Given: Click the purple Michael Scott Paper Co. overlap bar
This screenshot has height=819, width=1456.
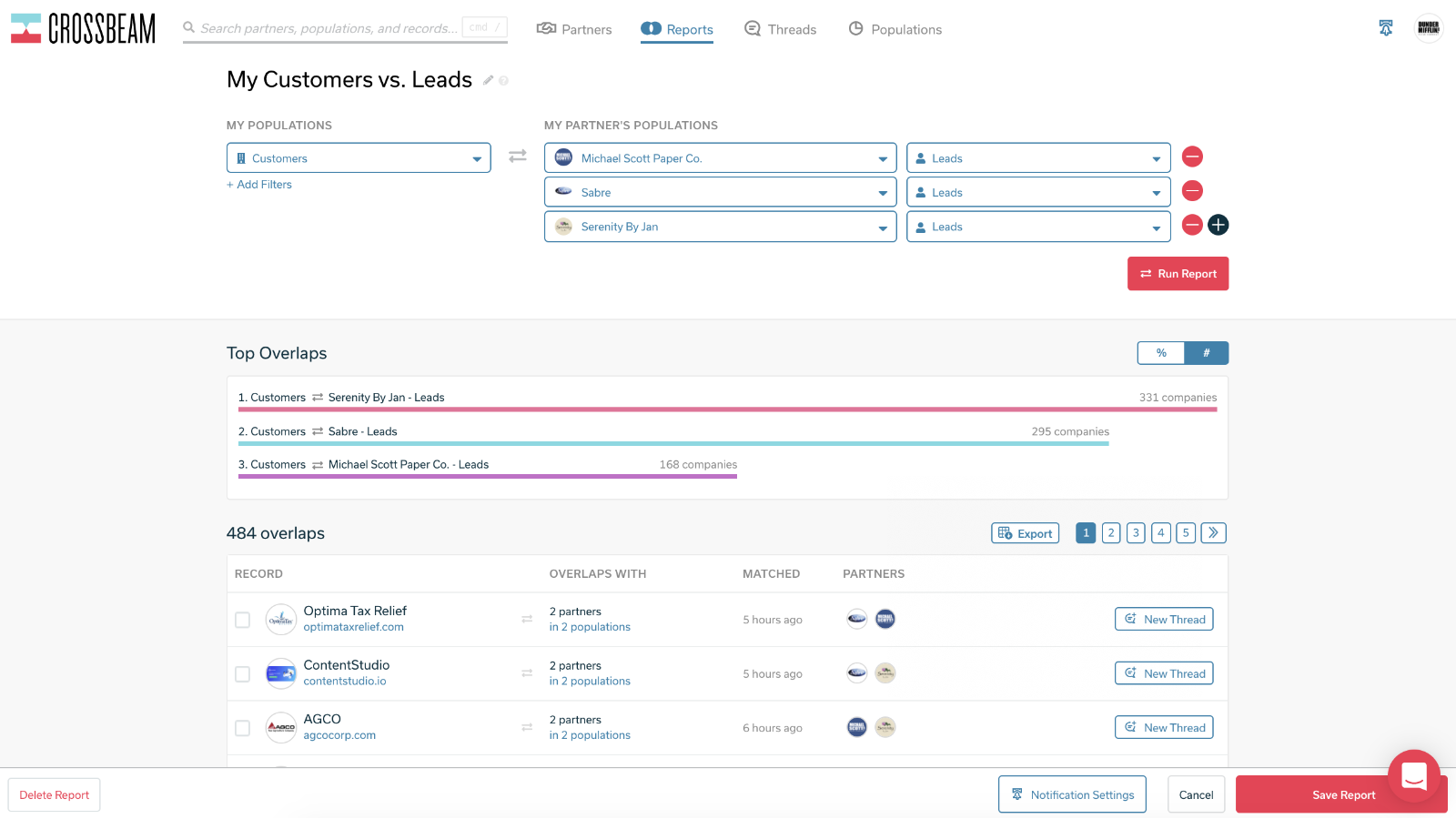Looking at the screenshot, I should (x=488, y=476).
